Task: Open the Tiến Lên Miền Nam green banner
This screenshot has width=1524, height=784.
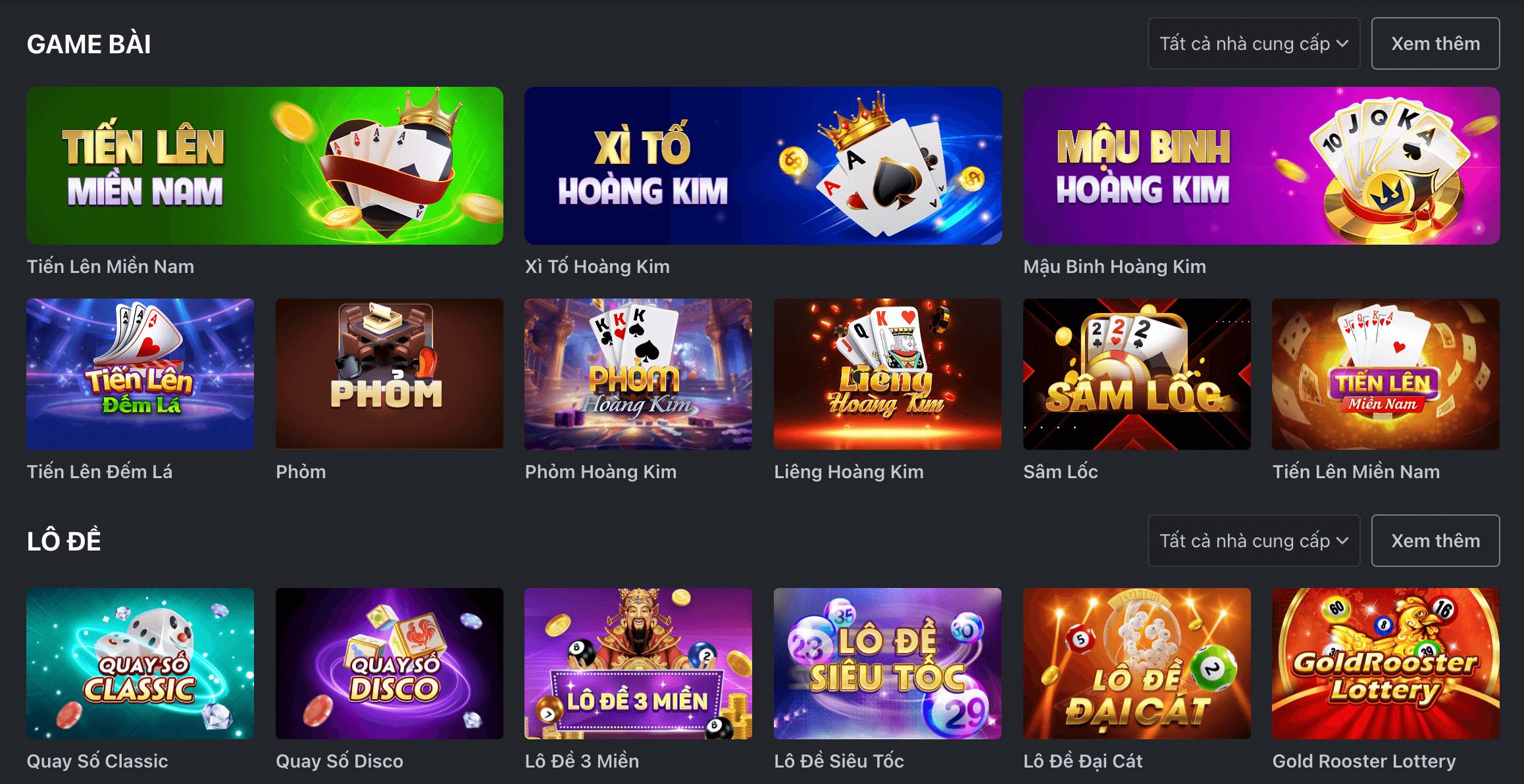Action: pyautogui.click(x=265, y=166)
